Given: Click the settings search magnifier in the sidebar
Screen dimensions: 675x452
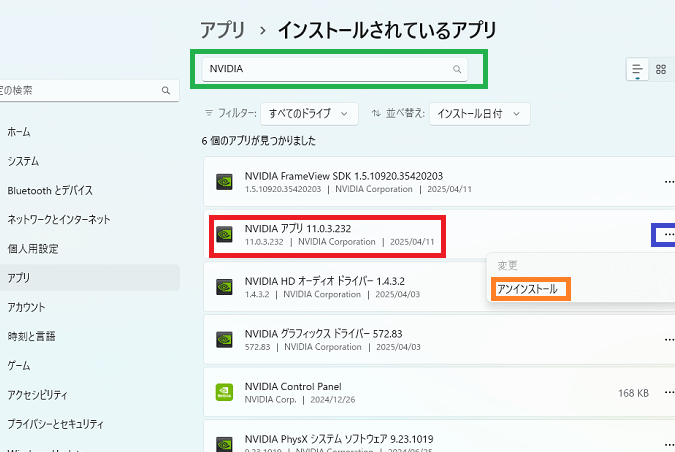Looking at the screenshot, I should tap(166, 91).
